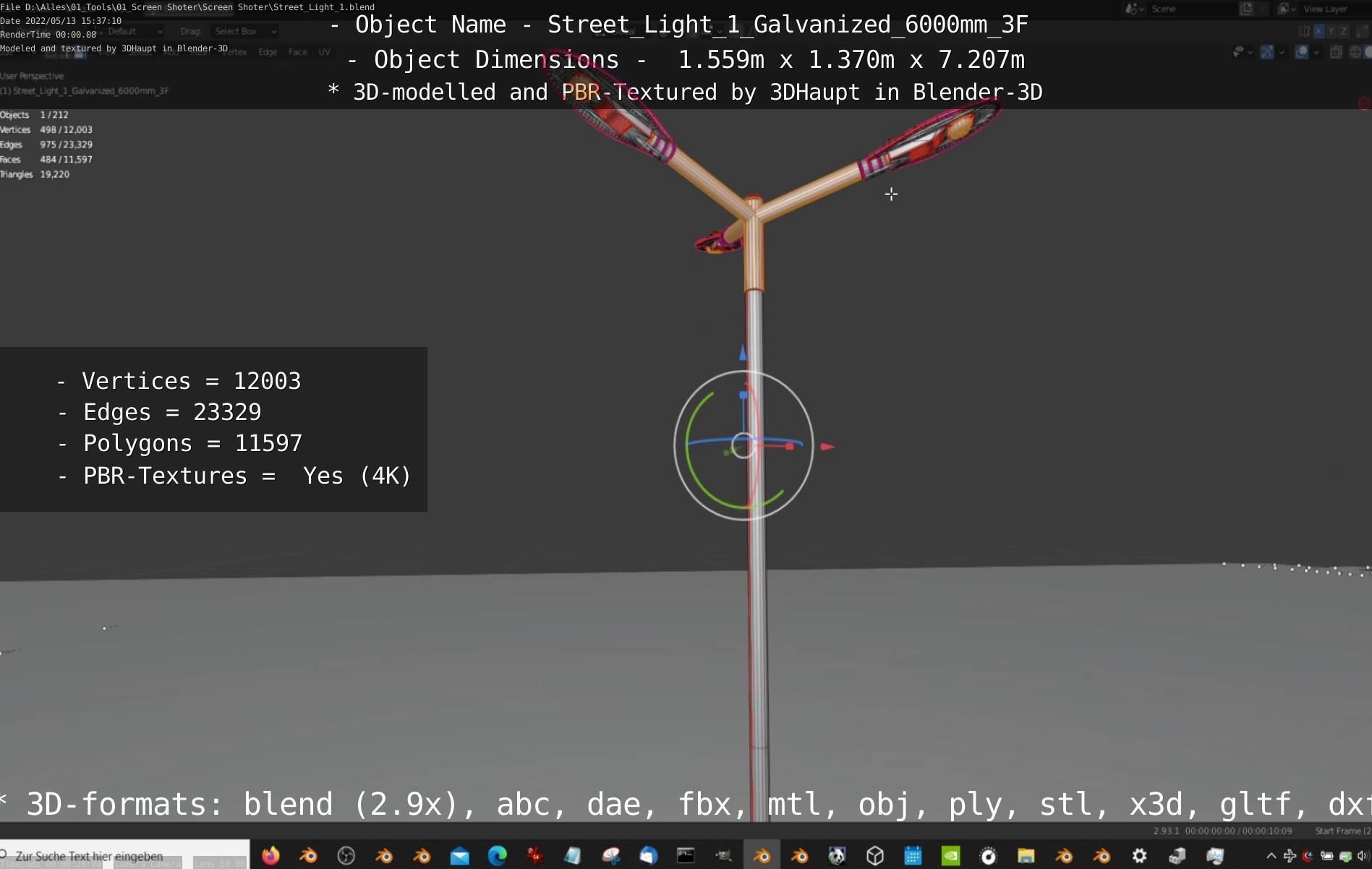Open the green NVIDIA icon in taskbar
1372x869 pixels.
(x=950, y=856)
